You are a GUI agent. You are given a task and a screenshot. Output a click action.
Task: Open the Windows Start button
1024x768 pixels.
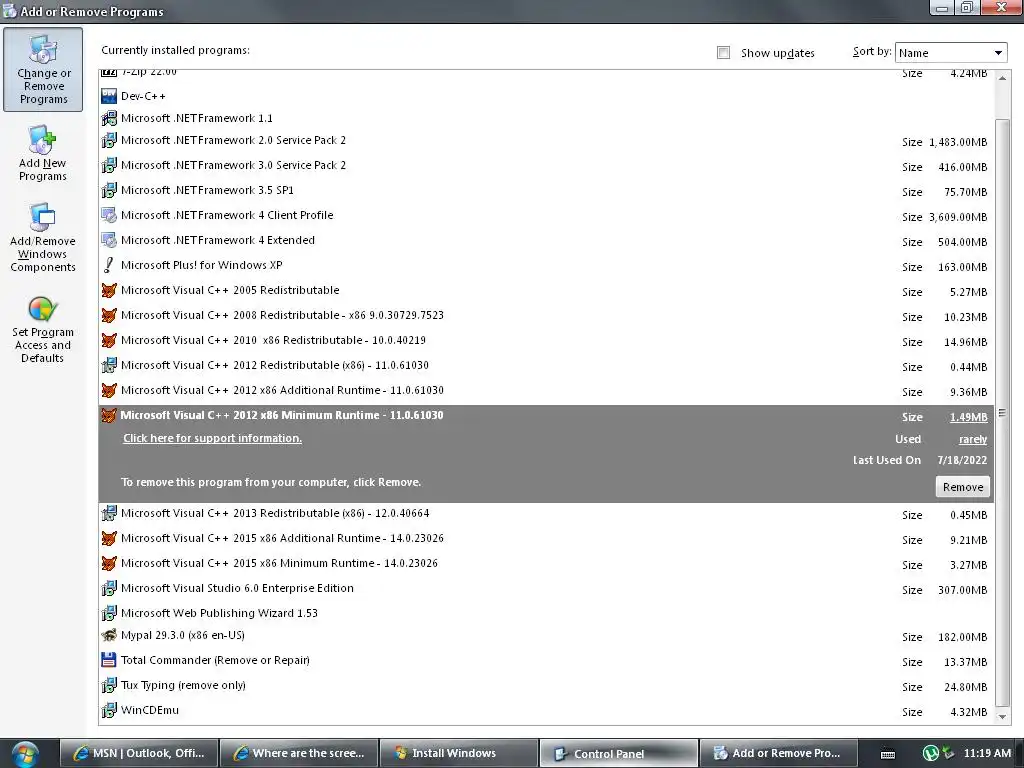(x=25, y=754)
